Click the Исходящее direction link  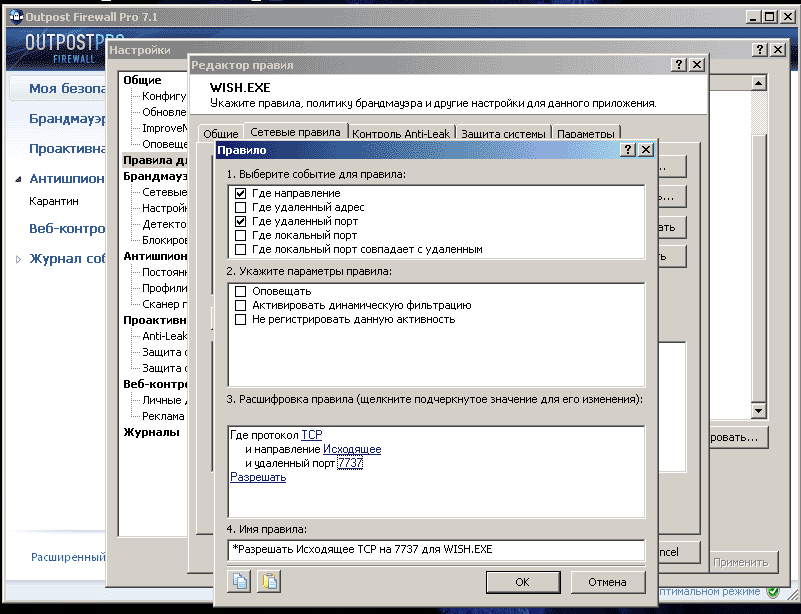[x=352, y=450]
